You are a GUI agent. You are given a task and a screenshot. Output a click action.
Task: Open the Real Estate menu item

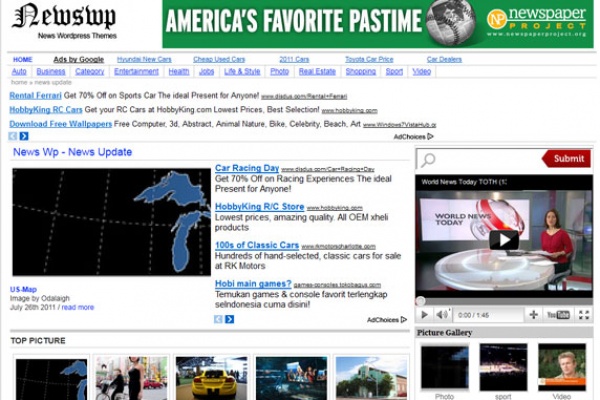(317, 72)
